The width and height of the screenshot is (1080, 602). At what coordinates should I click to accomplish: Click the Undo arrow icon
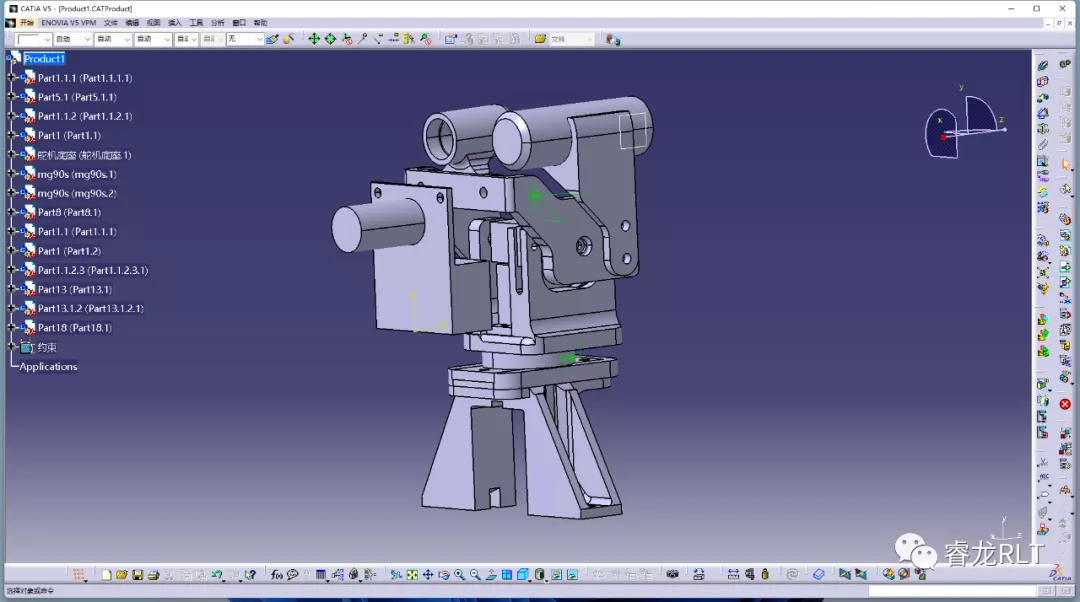click(218, 574)
